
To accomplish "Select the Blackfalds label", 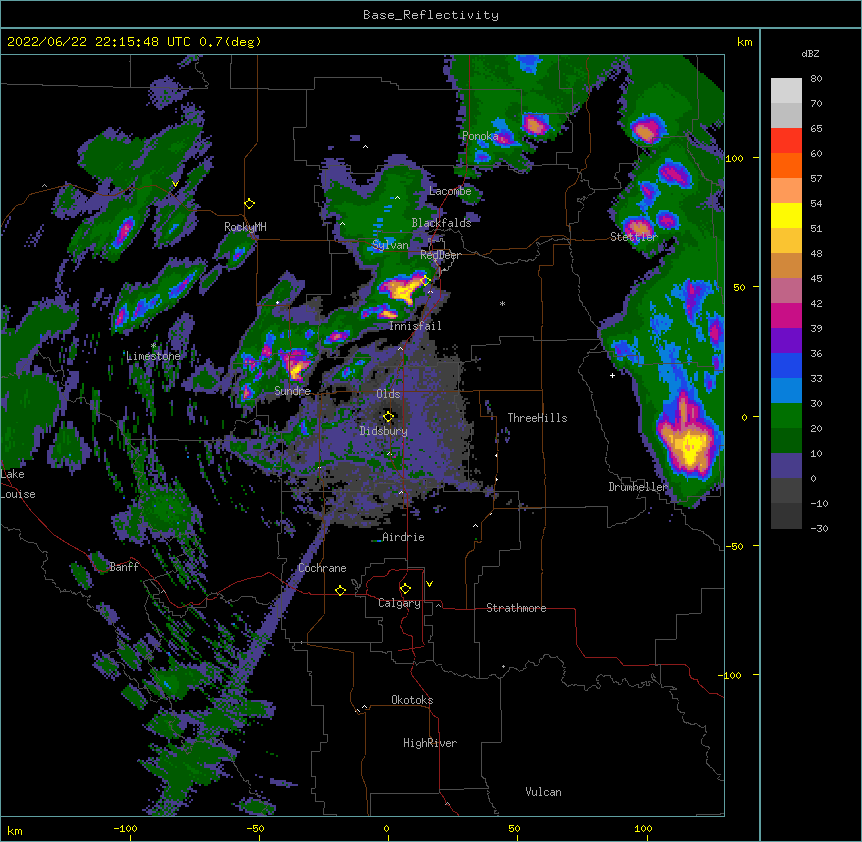I will (441, 223).
